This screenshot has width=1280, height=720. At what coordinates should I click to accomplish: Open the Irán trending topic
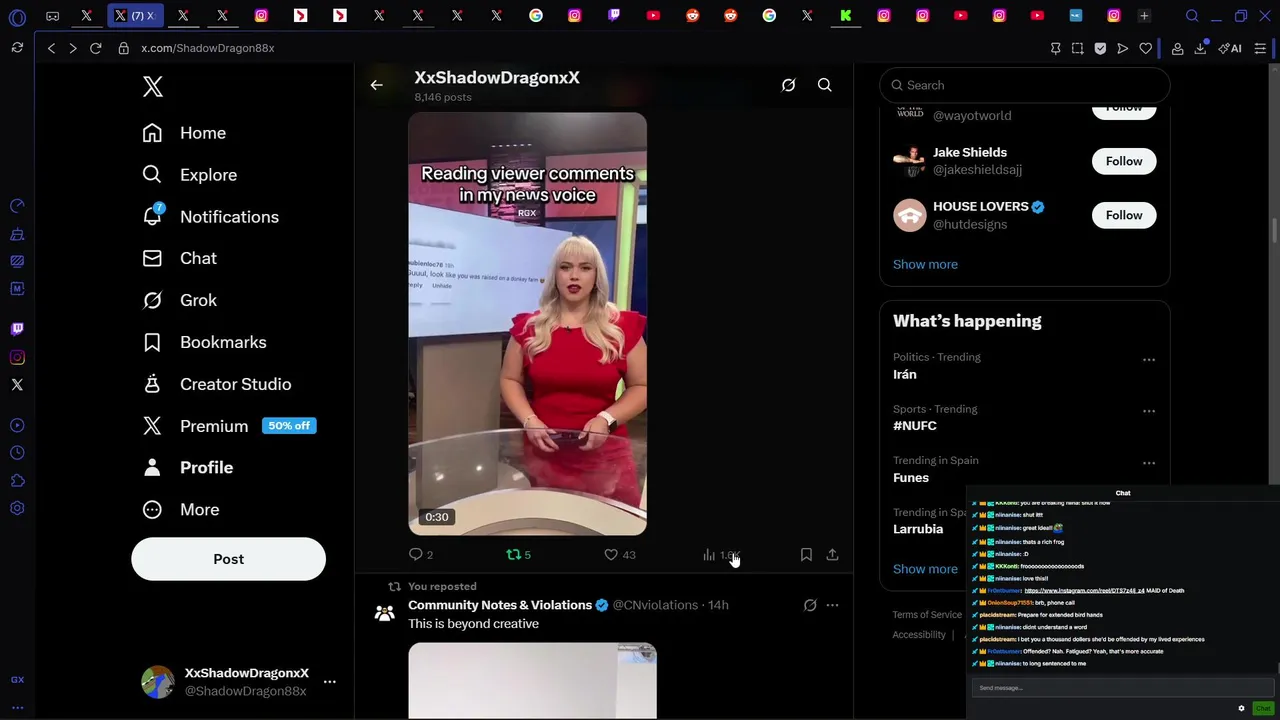coord(905,374)
